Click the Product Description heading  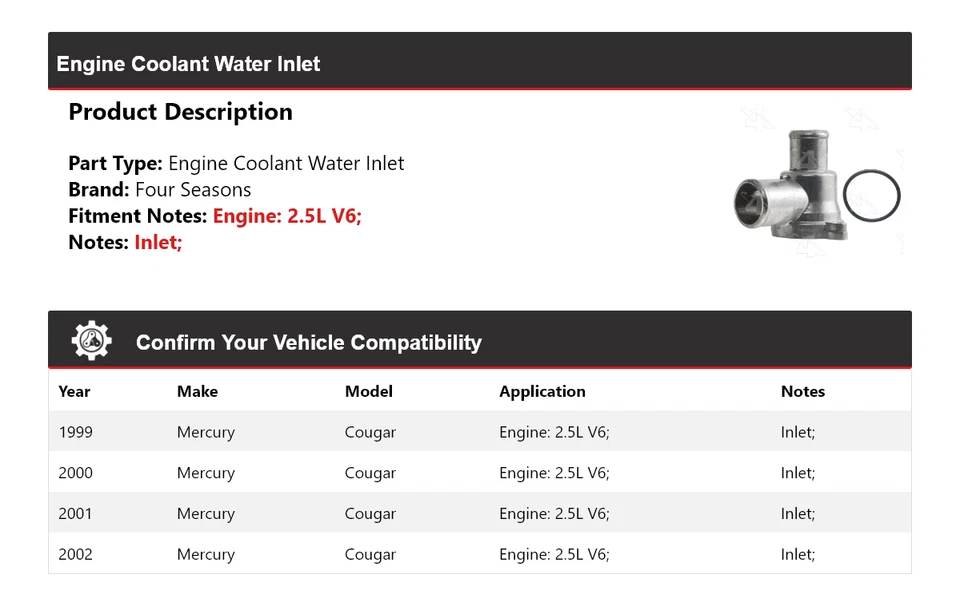click(x=180, y=112)
